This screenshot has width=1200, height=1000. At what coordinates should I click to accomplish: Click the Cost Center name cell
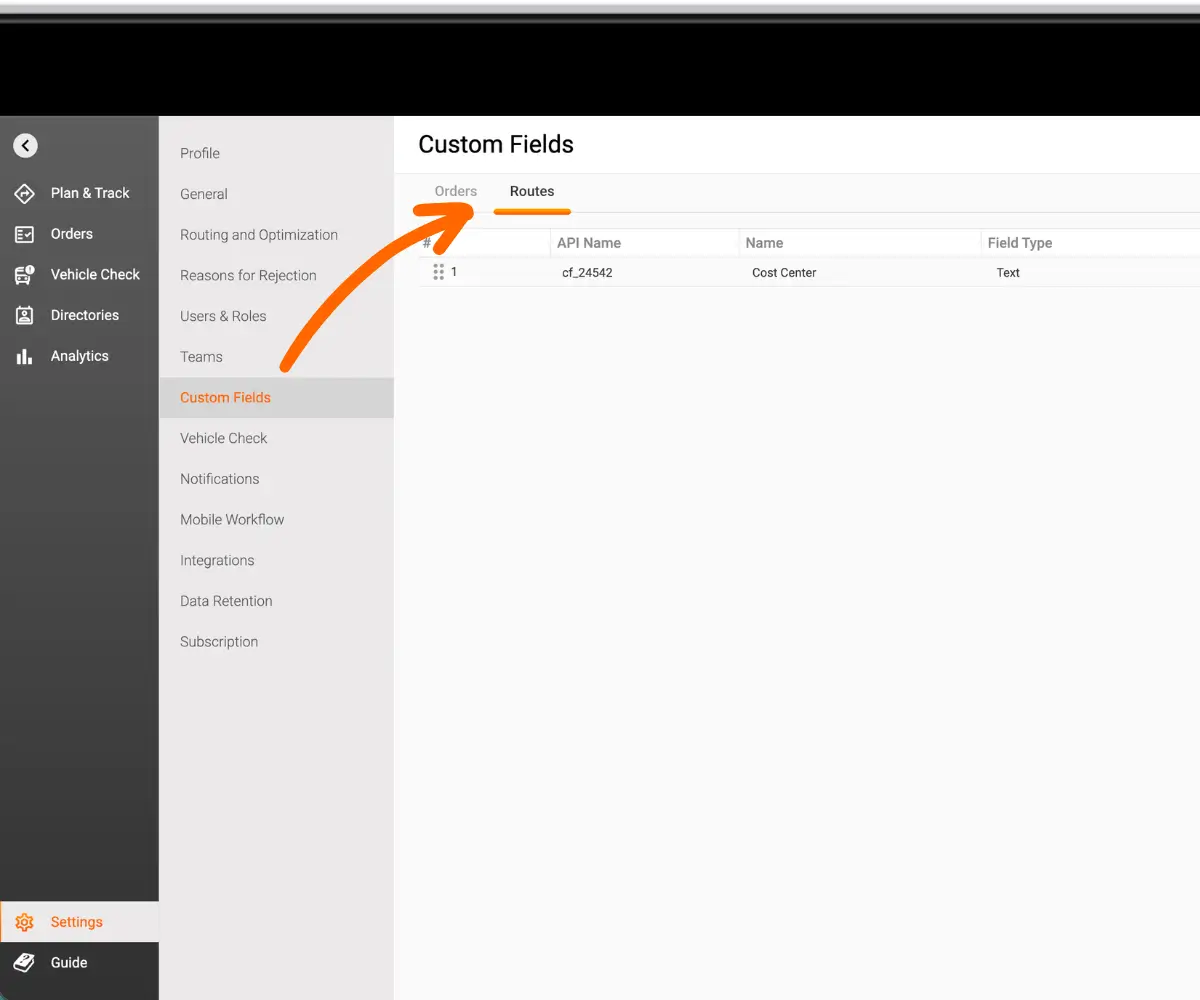point(784,272)
